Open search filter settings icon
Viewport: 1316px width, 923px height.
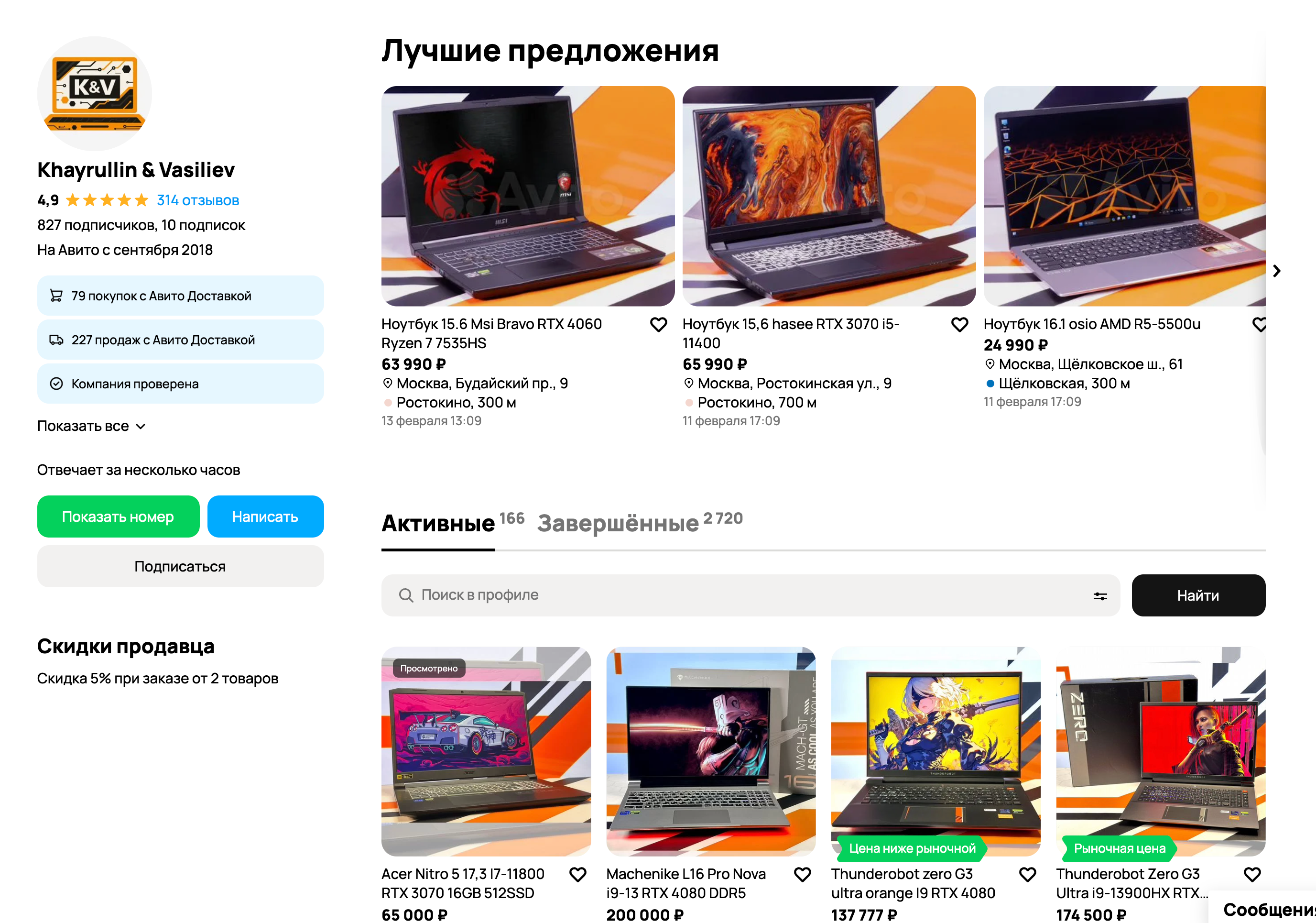[1100, 596]
